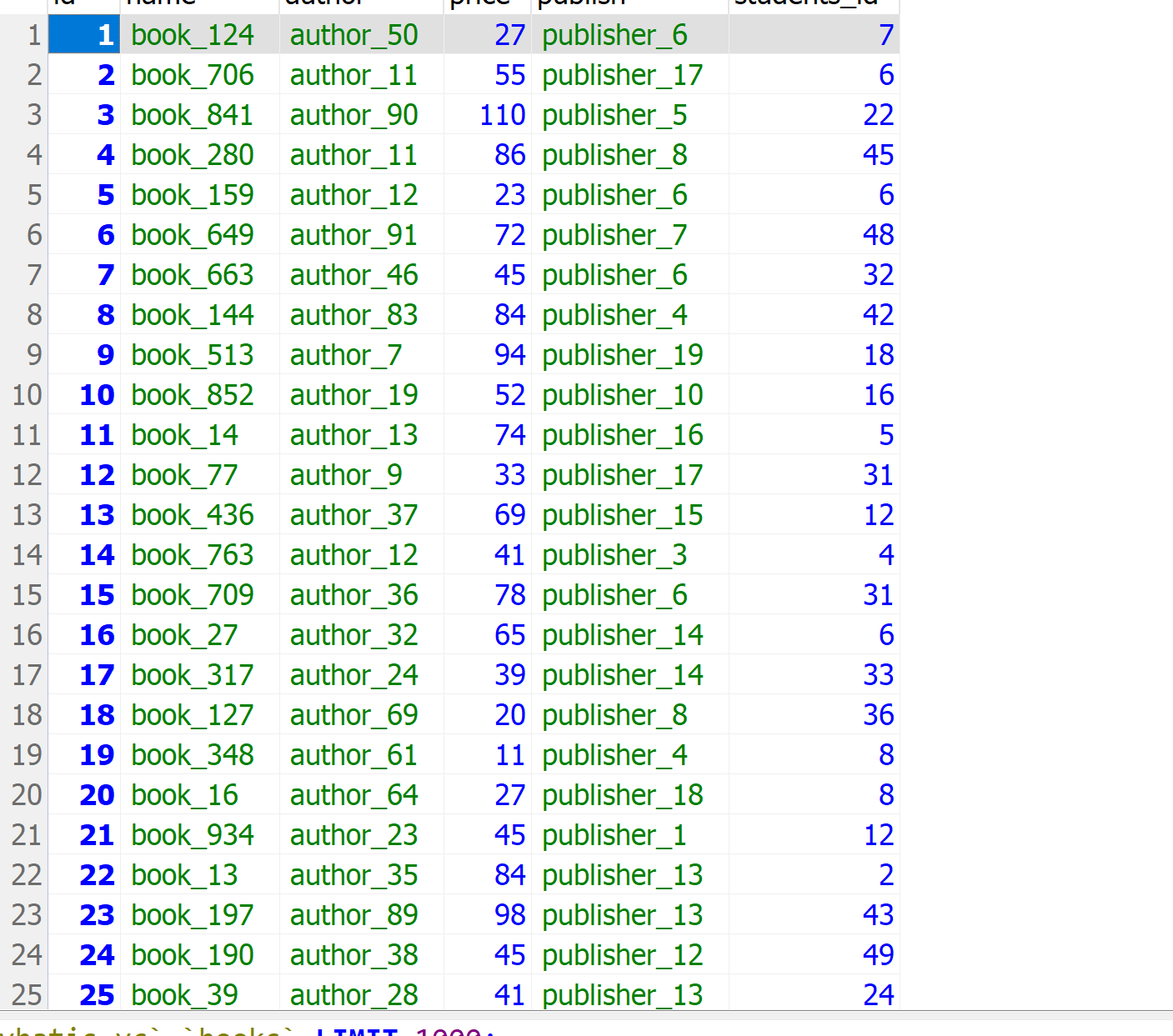The height and width of the screenshot is (1036, 1173).
Task: Click the cell book_663
Action: point(199,274)
